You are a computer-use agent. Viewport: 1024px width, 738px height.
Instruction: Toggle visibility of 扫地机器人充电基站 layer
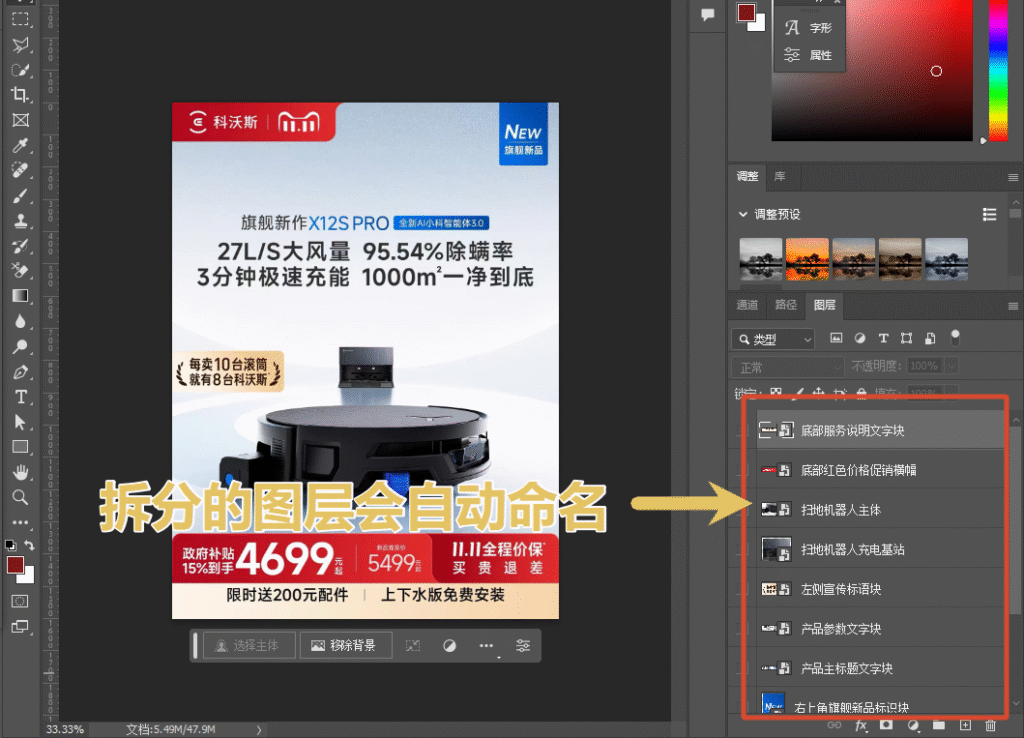pos(741,549)
